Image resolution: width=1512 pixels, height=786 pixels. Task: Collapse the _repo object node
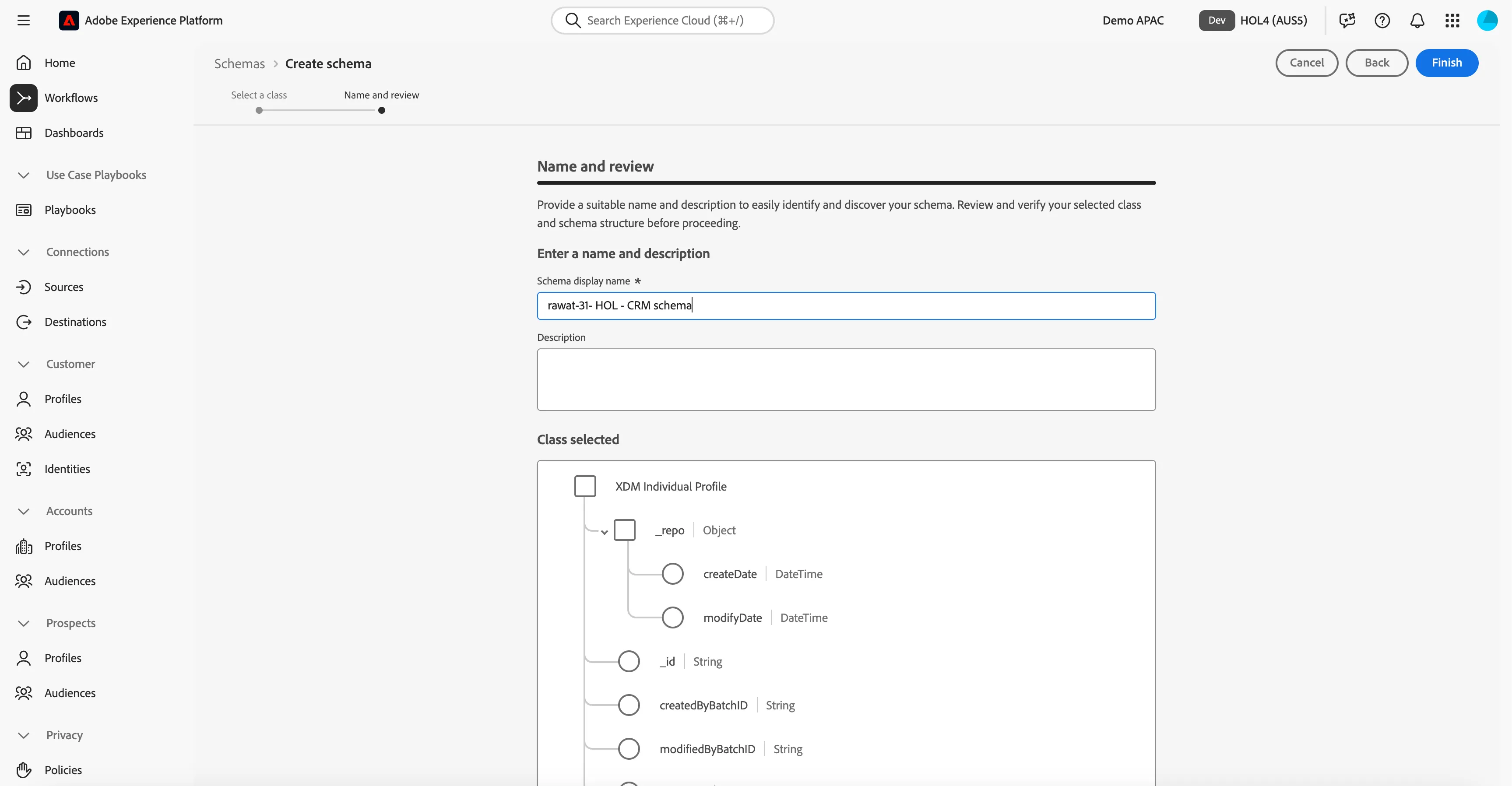point(604,532)
